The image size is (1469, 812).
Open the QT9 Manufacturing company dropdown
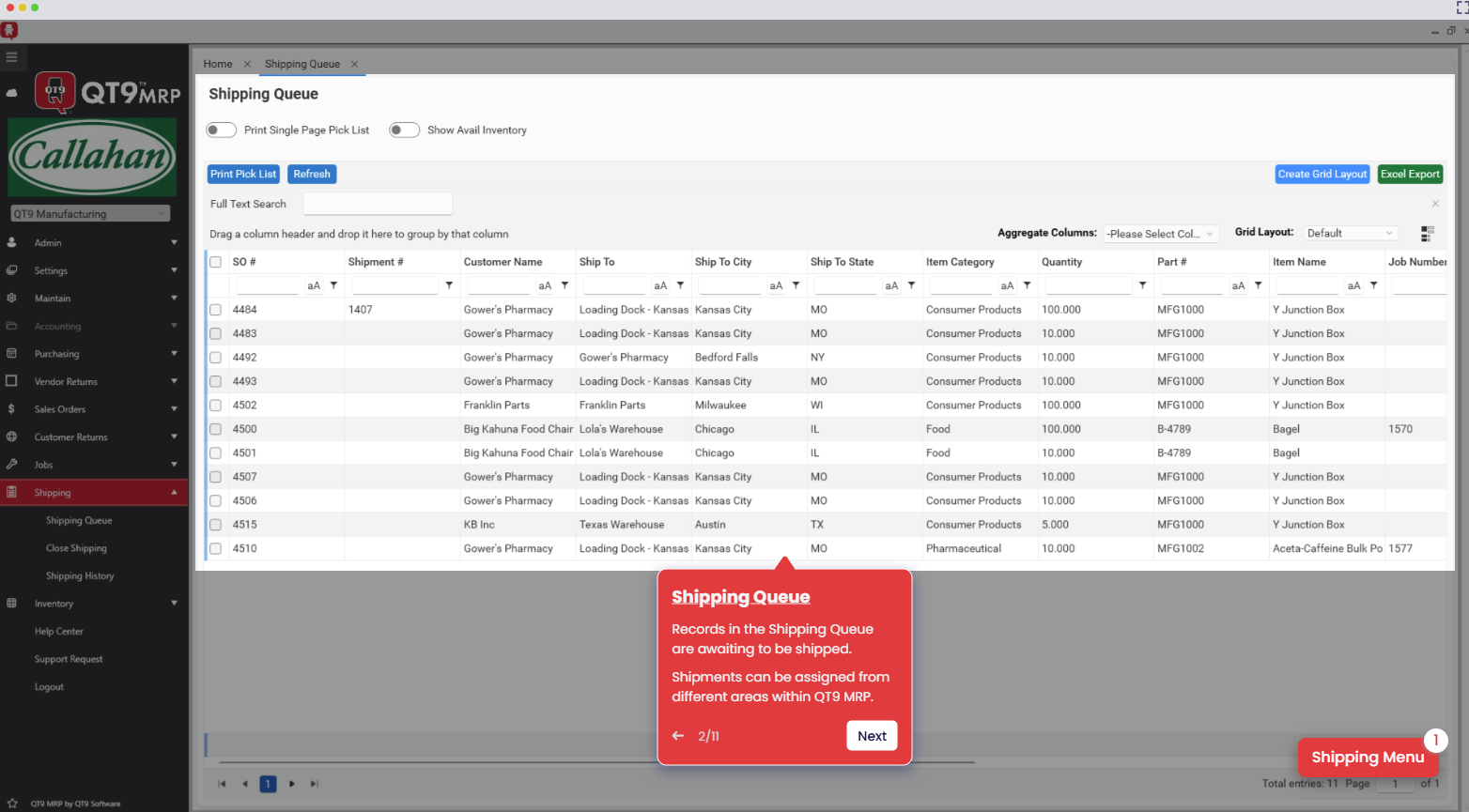89,213
